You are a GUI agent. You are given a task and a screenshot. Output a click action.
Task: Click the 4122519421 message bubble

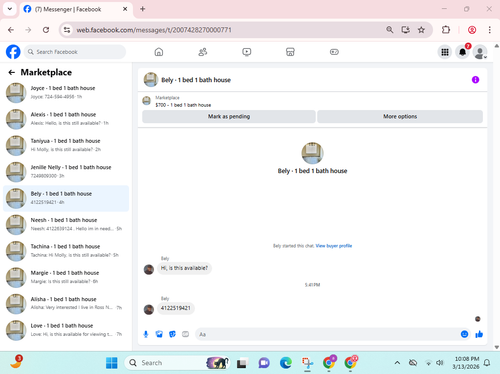click(176, 308)
